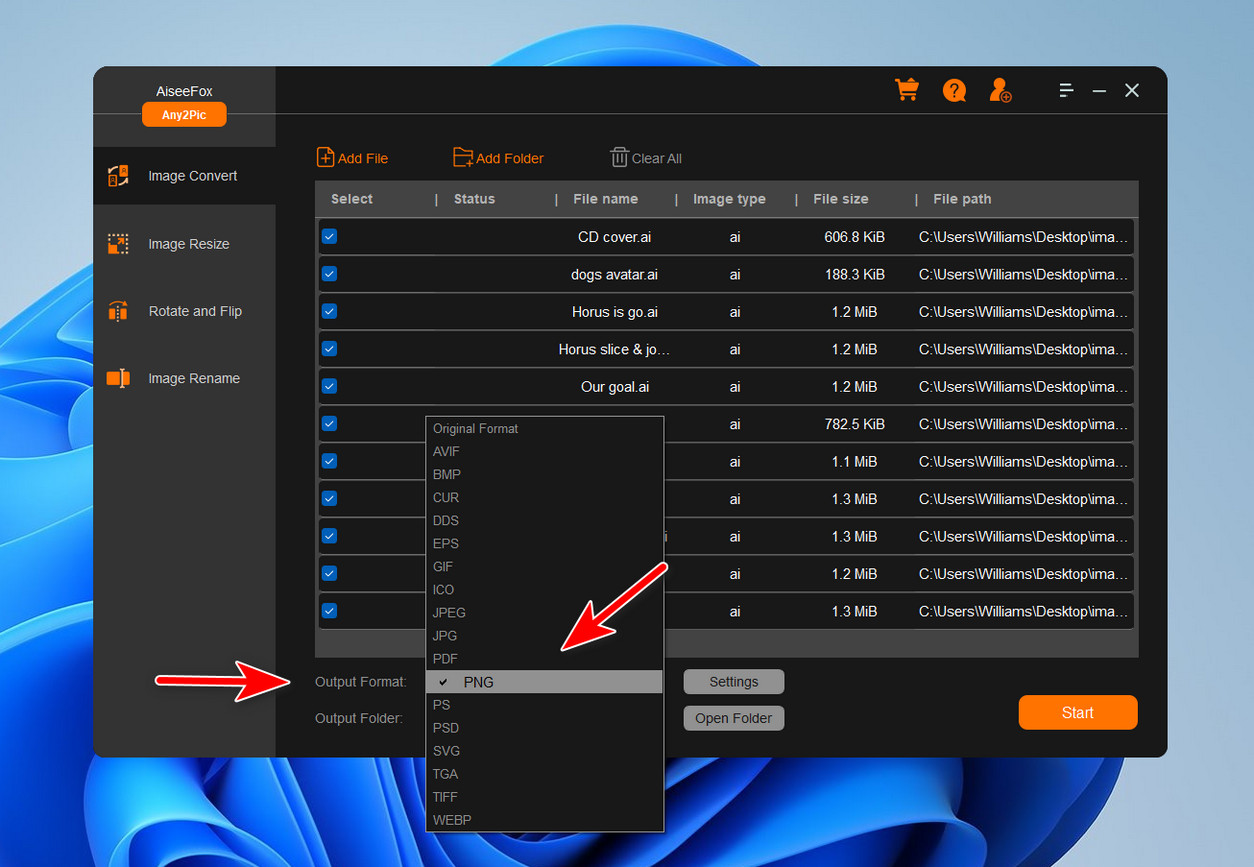Screen dimensions: 1254x867
Task: Select PDF from the format list
Action: coord(544,658)
